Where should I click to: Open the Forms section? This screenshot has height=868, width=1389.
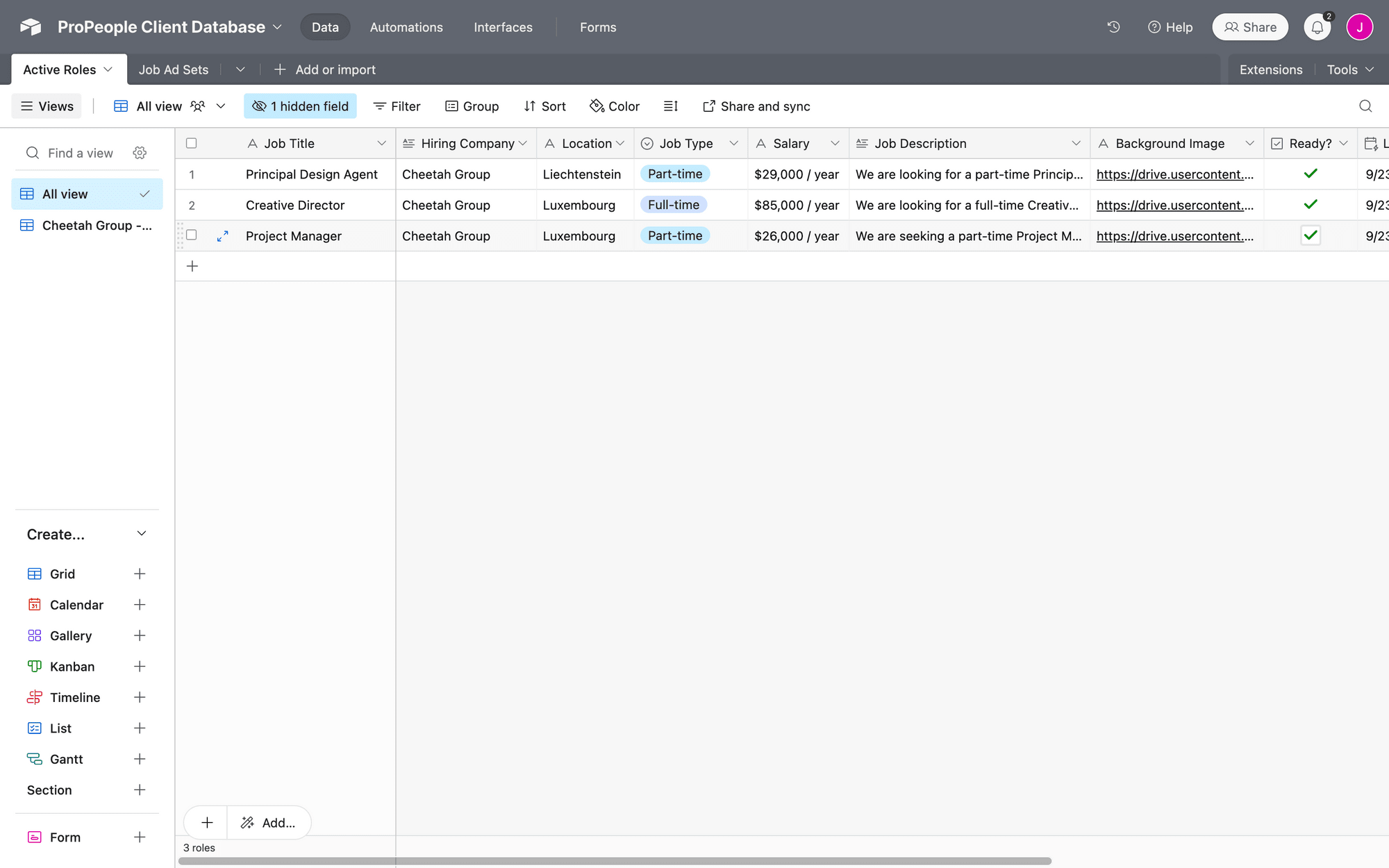[x=597, y=27]
